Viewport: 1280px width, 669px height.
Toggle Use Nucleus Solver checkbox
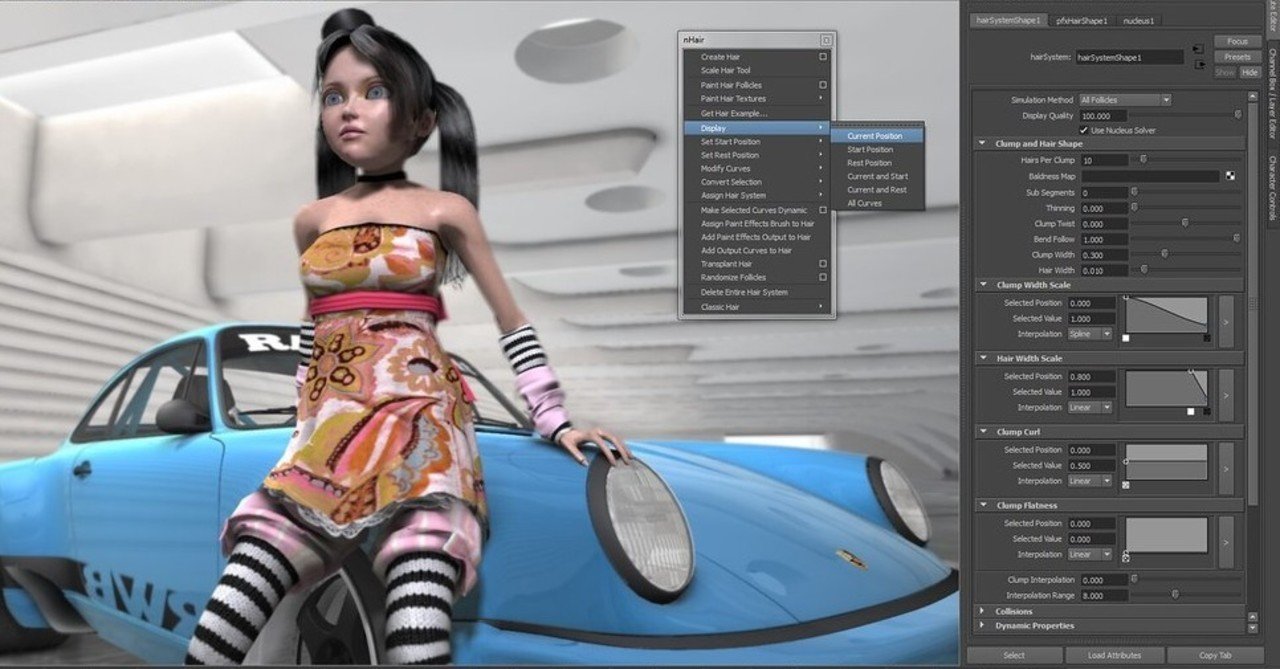tap(1084, 130)
